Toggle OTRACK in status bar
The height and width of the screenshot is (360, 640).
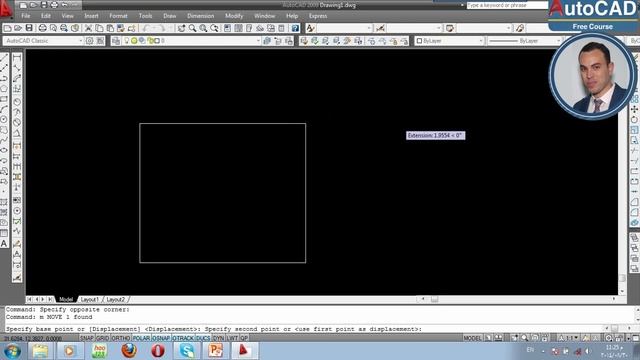tap(183, 338)
